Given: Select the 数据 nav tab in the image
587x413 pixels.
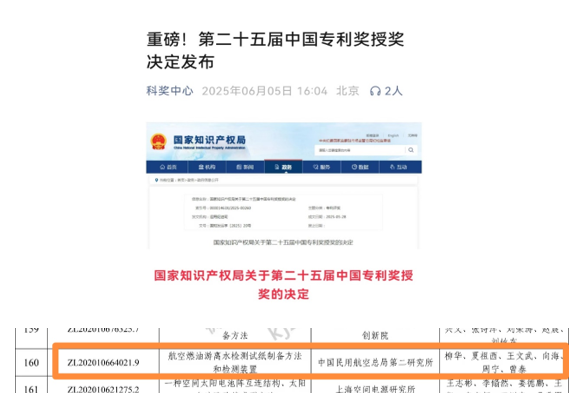Looking at the screenshot, I should point(360,167).
